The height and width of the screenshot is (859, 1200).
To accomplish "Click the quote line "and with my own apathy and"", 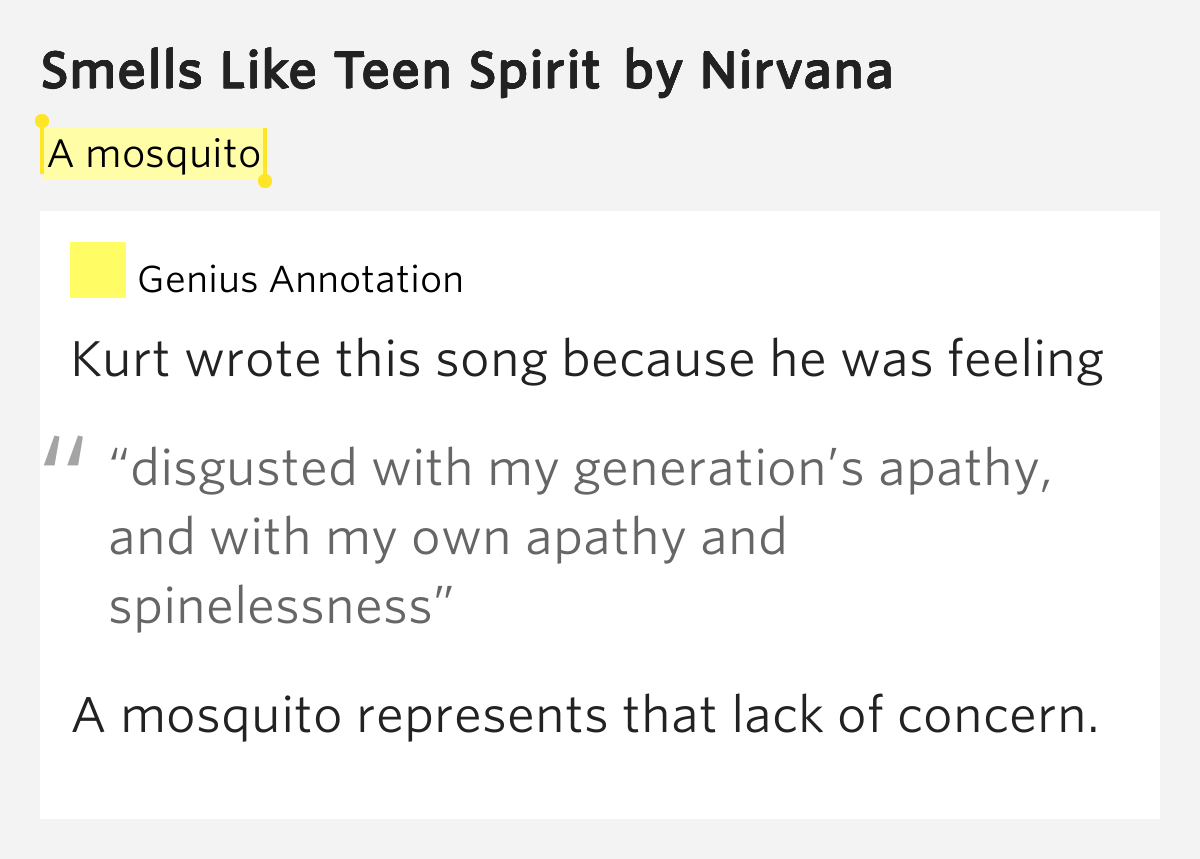I will pyautogui.click(x=447, y=538).
